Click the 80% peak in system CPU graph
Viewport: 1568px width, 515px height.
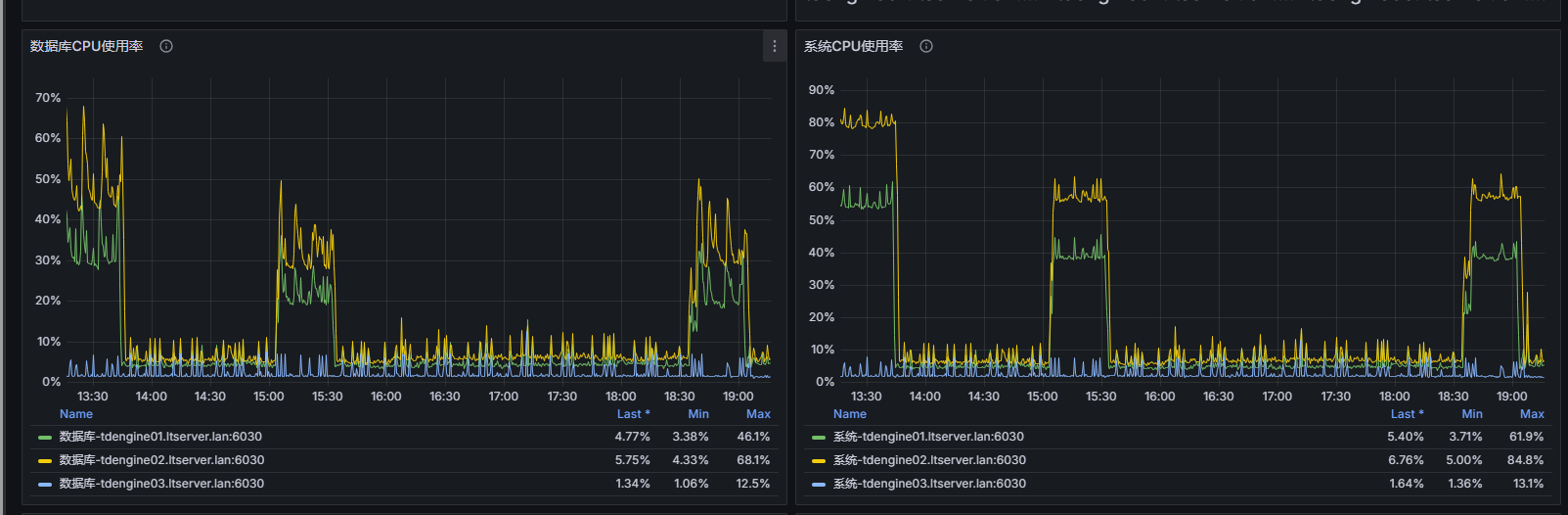point(869,120)
